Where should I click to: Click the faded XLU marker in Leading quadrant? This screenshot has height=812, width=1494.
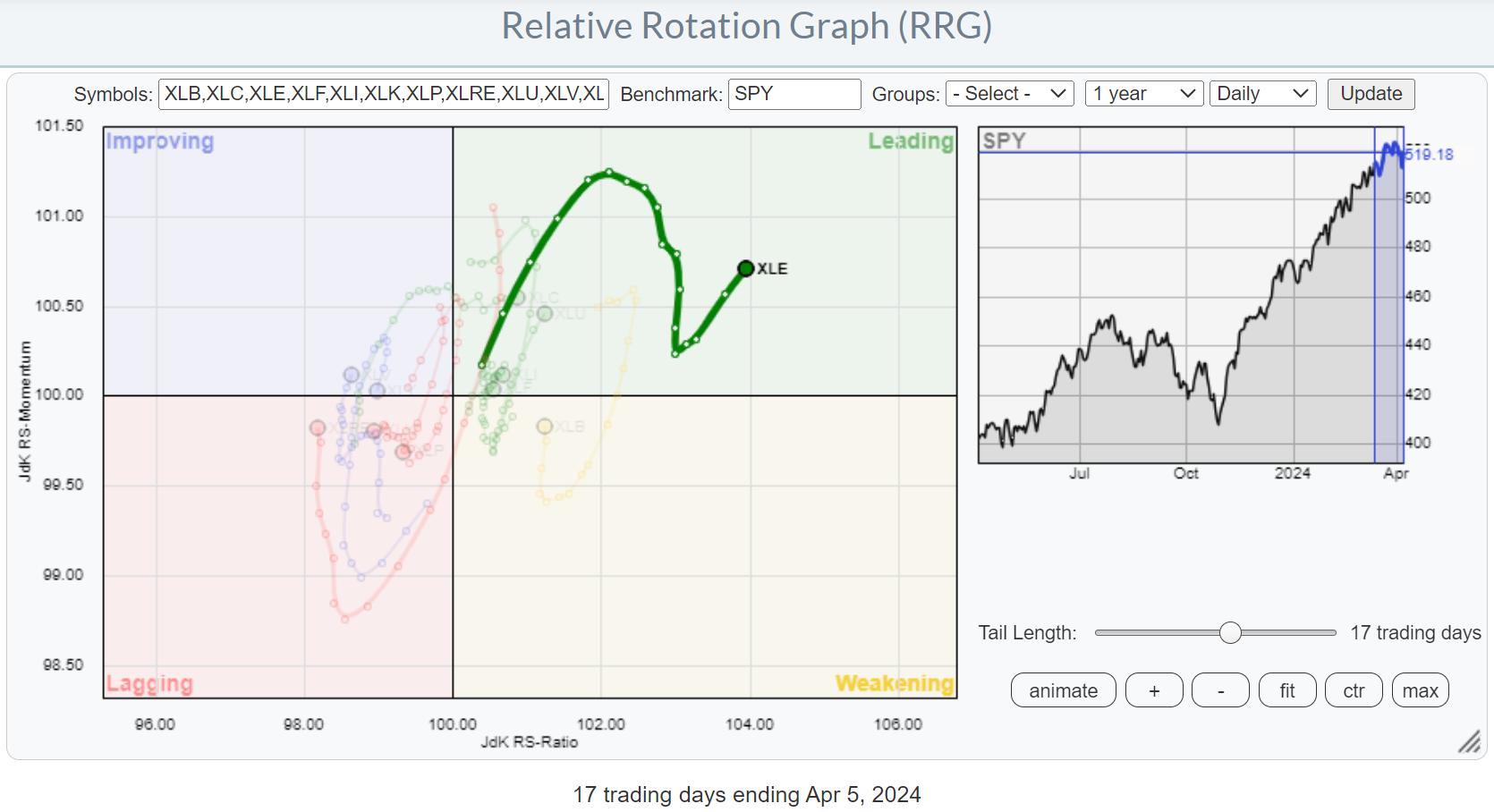click(545, 313)
